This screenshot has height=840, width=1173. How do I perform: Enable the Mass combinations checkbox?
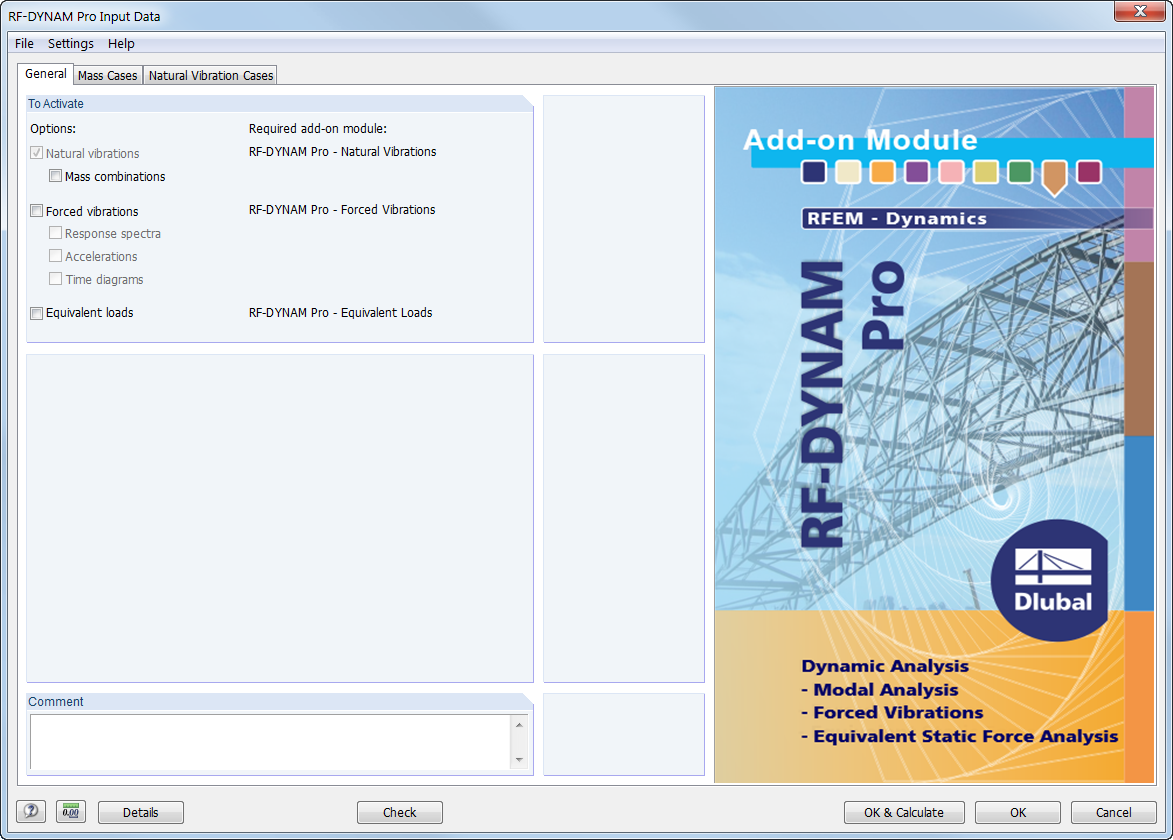point(55,176)
